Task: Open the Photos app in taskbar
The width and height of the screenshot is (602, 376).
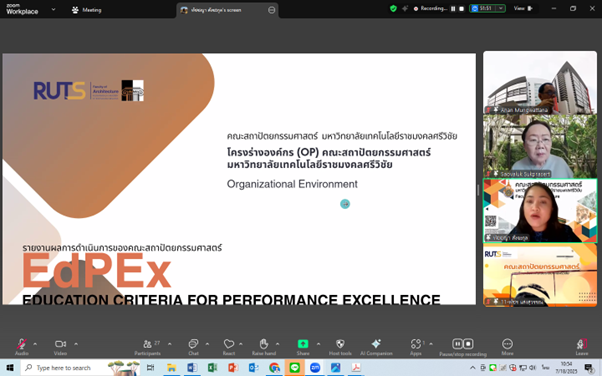Action: point(336,368)
